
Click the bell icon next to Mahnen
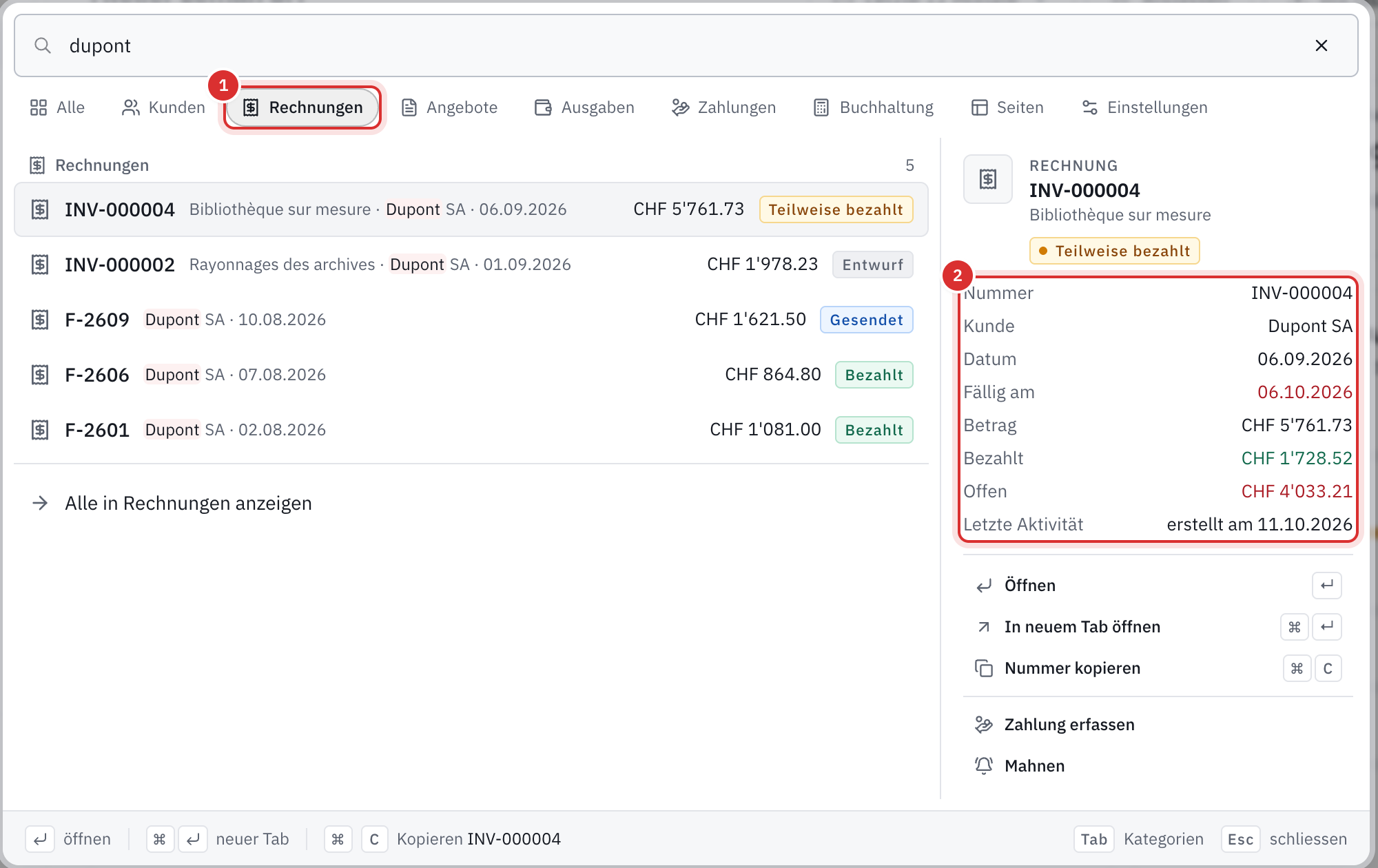(x=984, y=766)
